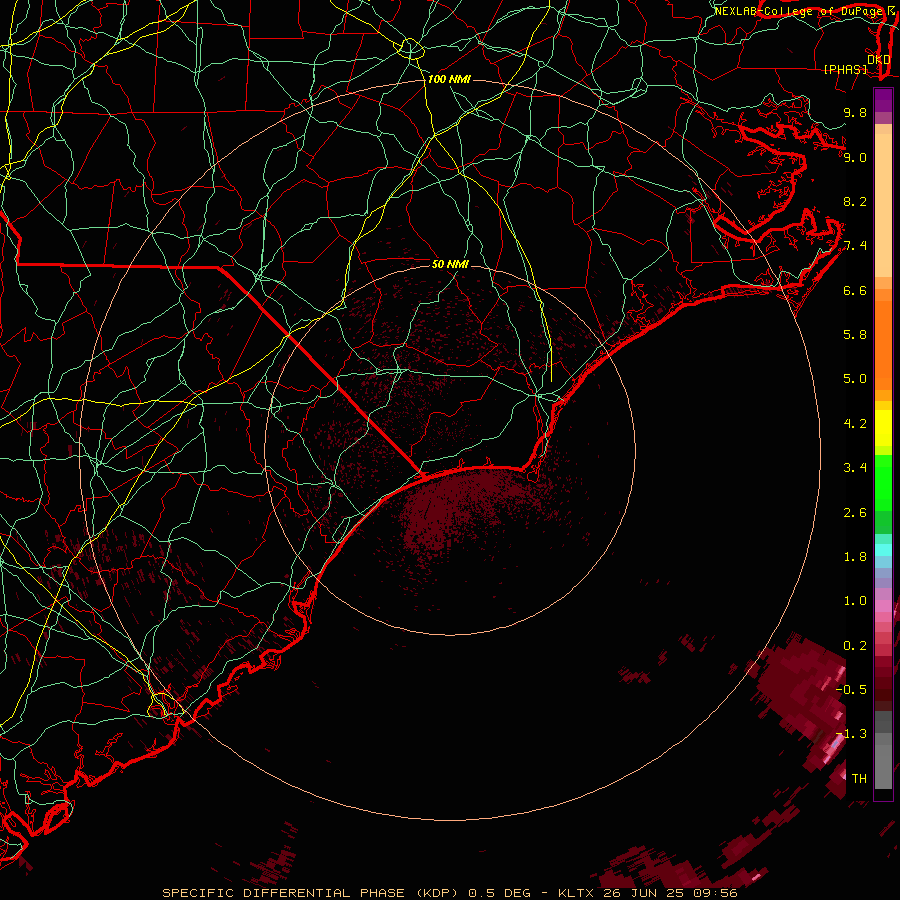Click the Specific Differential Phase KLTX caption
The width and height of the screenshot is (900, 900).
(x=449, y=893)
